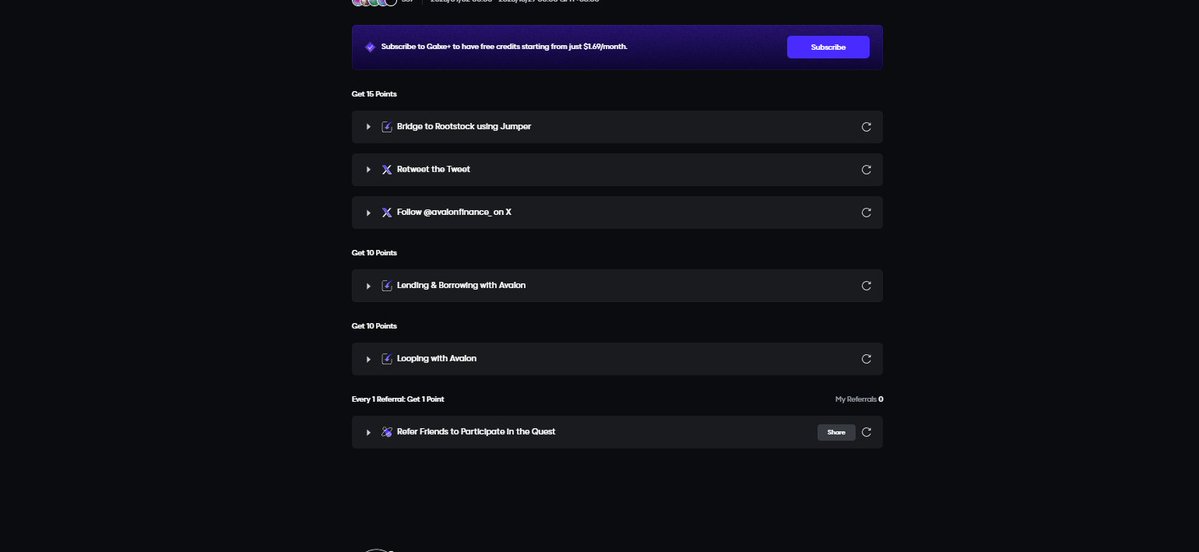Expand the Looping with Avalon arrow
This screenshot has width=1199, height=552.
pos(368,359)
